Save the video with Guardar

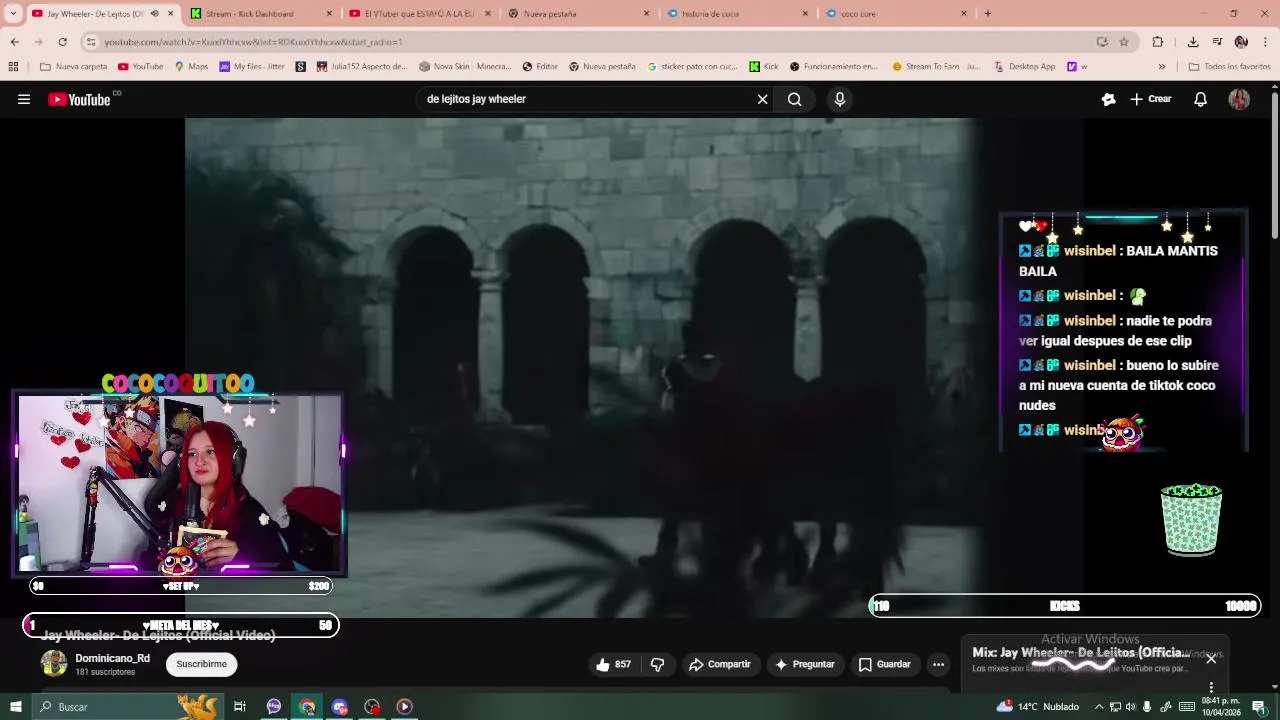[x=885, y=664]
